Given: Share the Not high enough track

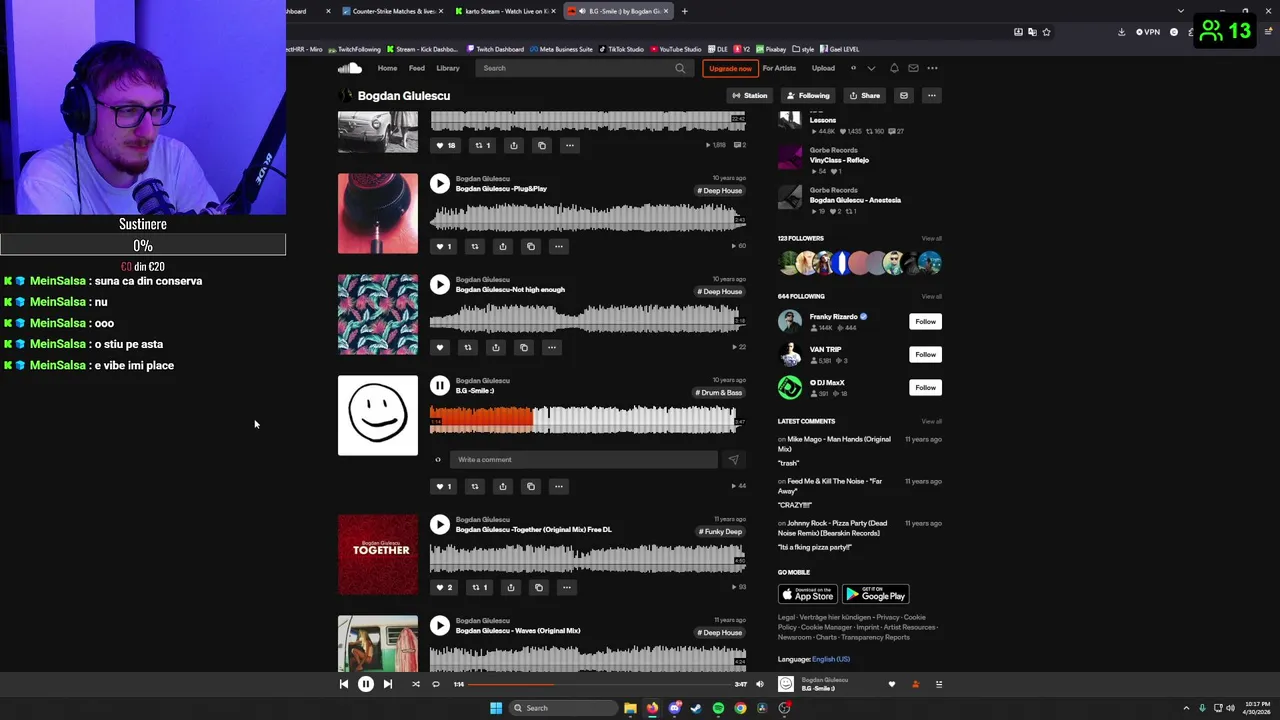Looking at the screenshot, I should pos(495,347).
